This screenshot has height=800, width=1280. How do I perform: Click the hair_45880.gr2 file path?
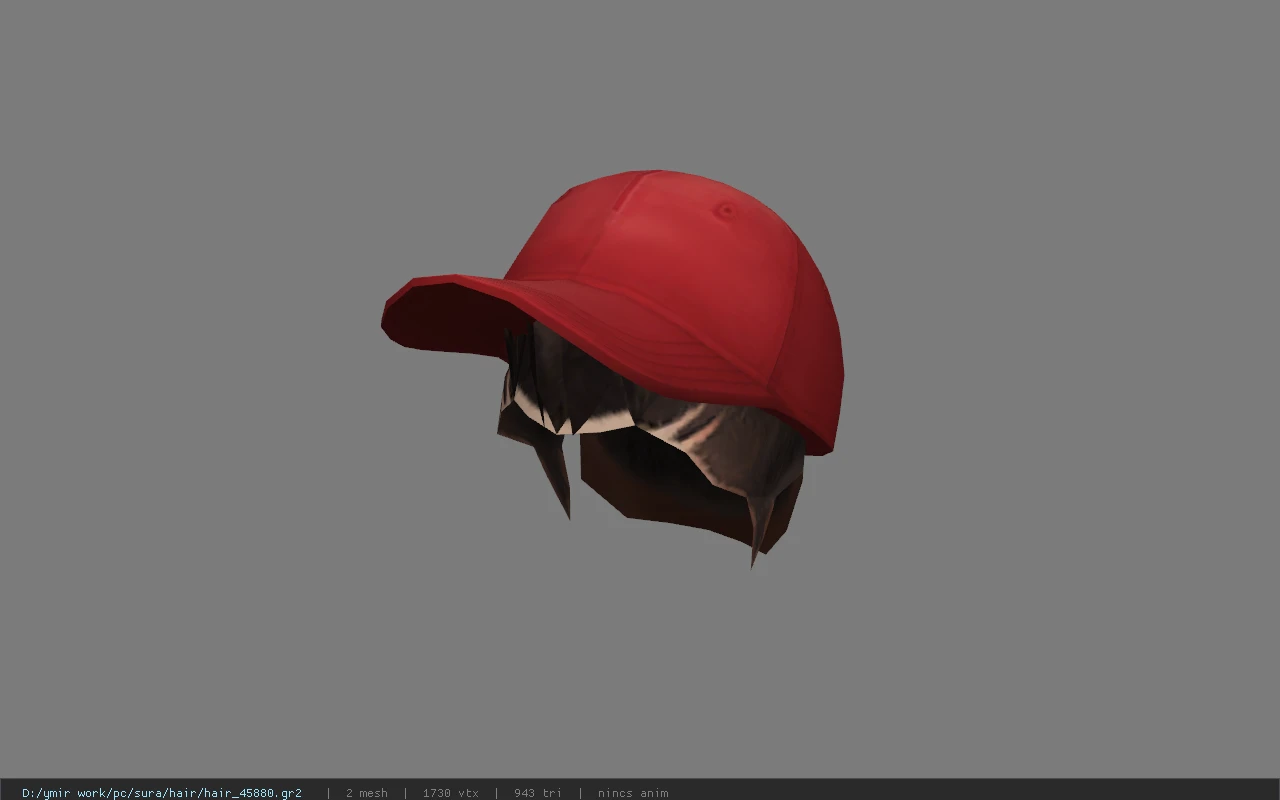[x=162, y=793]
